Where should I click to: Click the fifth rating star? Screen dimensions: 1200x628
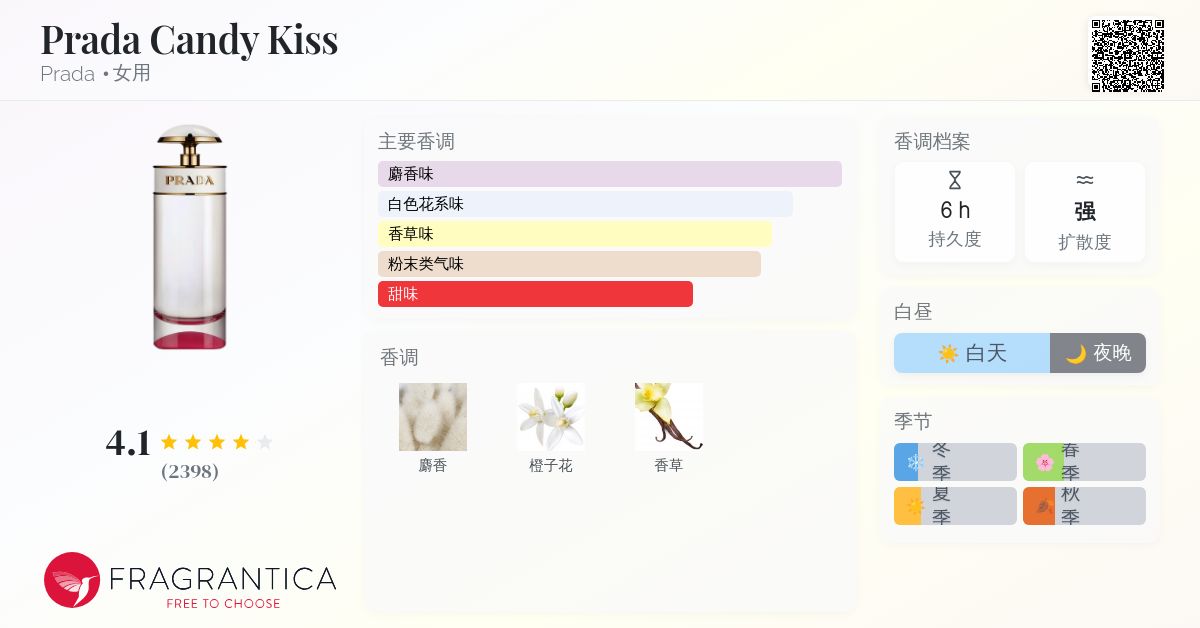pos(265,441)
